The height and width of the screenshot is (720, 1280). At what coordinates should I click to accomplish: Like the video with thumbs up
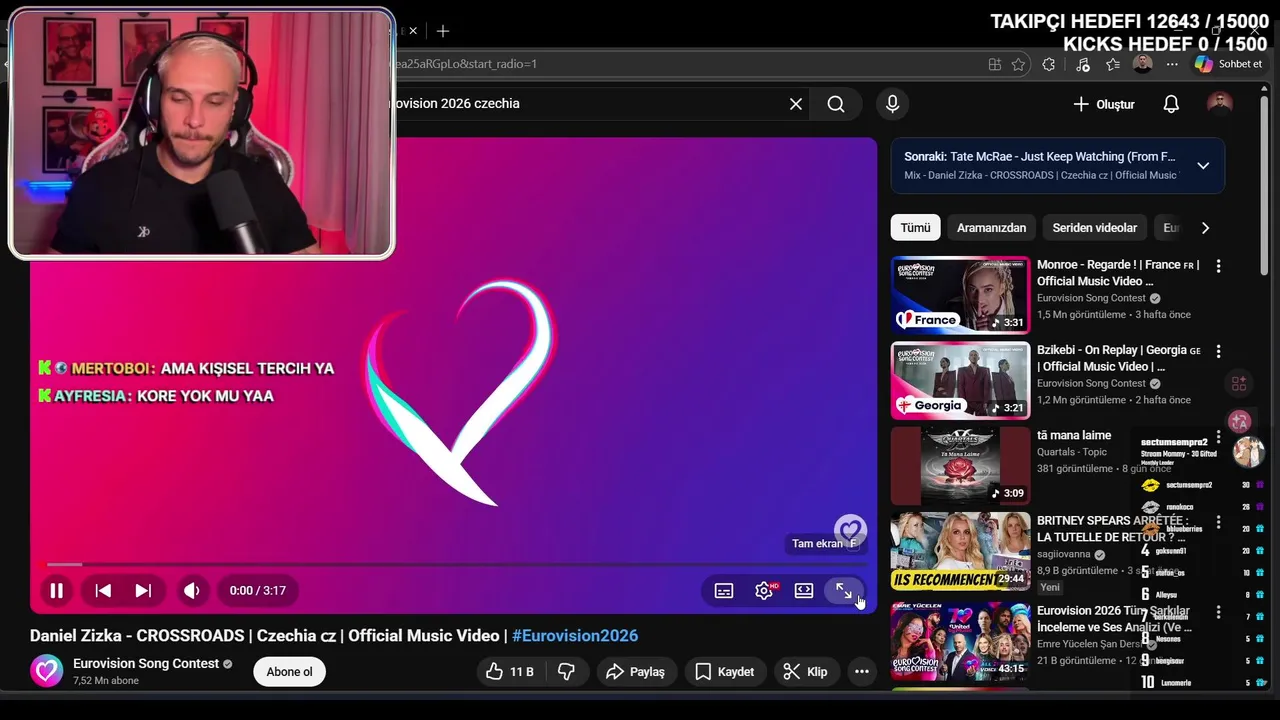pos(510,672)
